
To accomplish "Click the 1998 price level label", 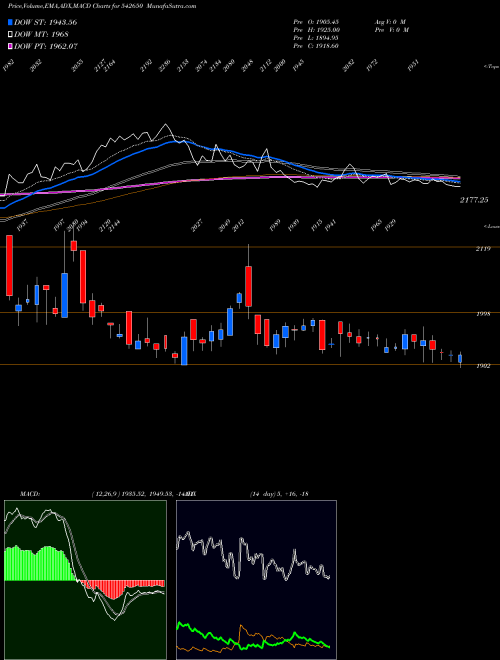I will [483, 314].
